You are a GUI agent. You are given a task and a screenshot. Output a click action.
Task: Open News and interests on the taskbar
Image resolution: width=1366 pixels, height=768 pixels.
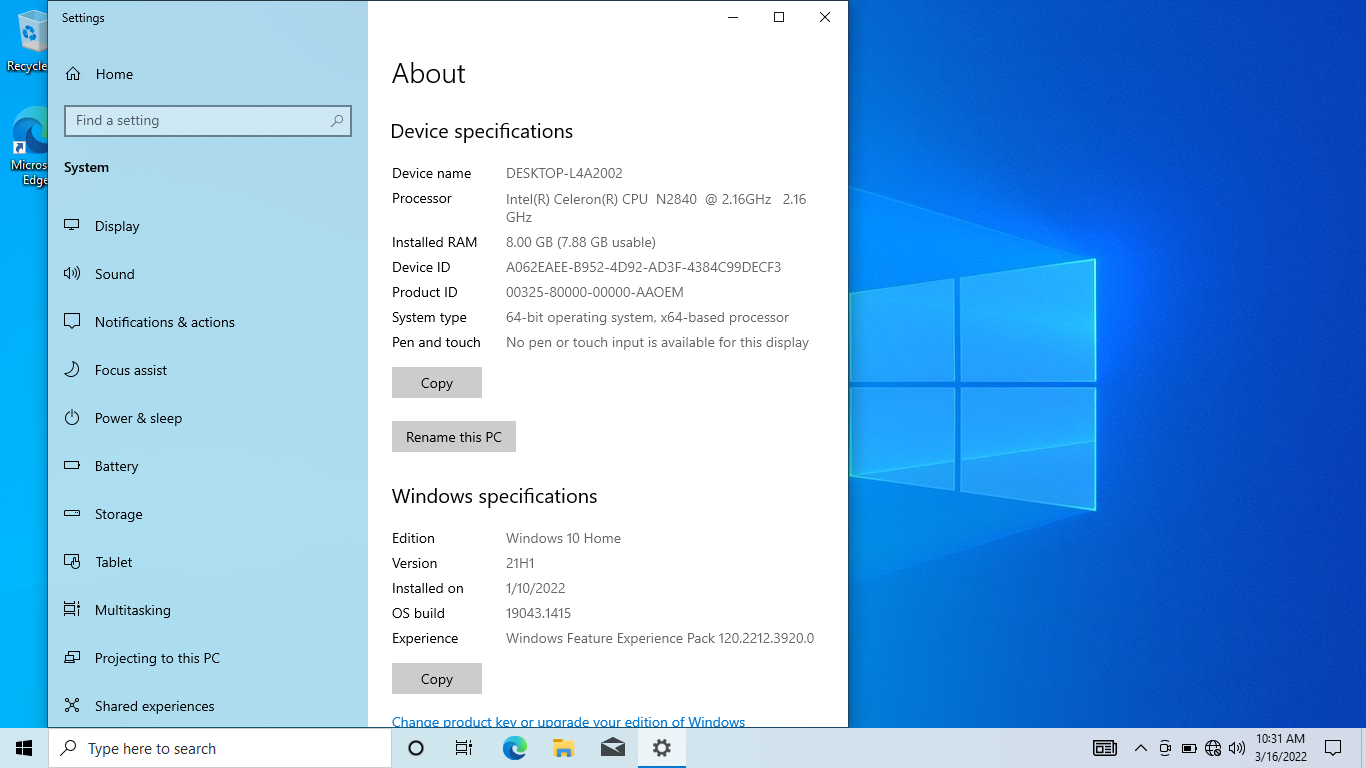pyautogui.click(x=1105, y=748)
